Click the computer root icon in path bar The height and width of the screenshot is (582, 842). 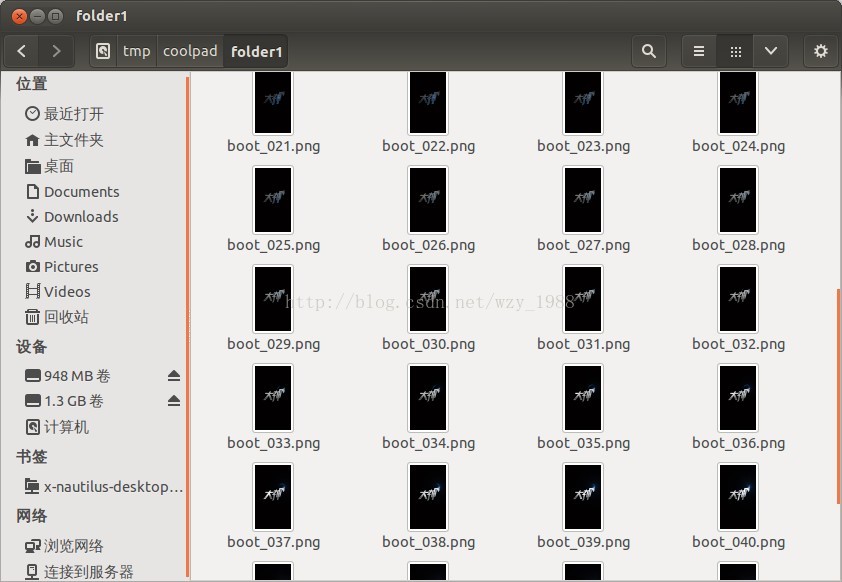coord(103,51)
